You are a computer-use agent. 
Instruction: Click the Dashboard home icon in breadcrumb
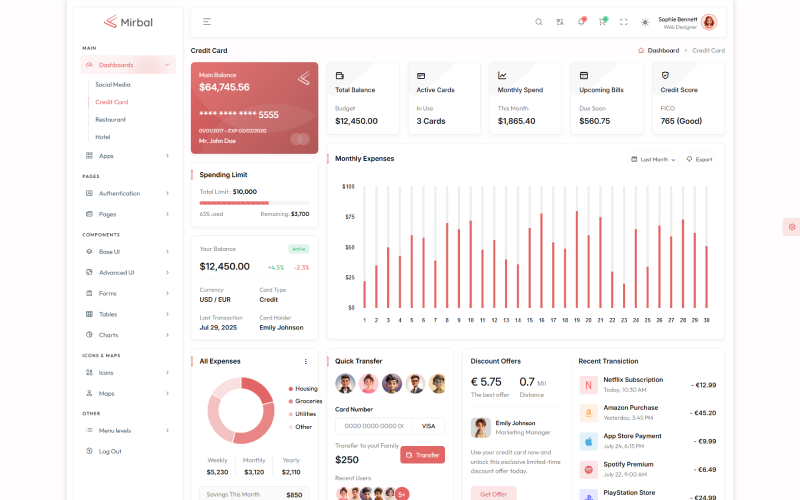pos(641,50)
